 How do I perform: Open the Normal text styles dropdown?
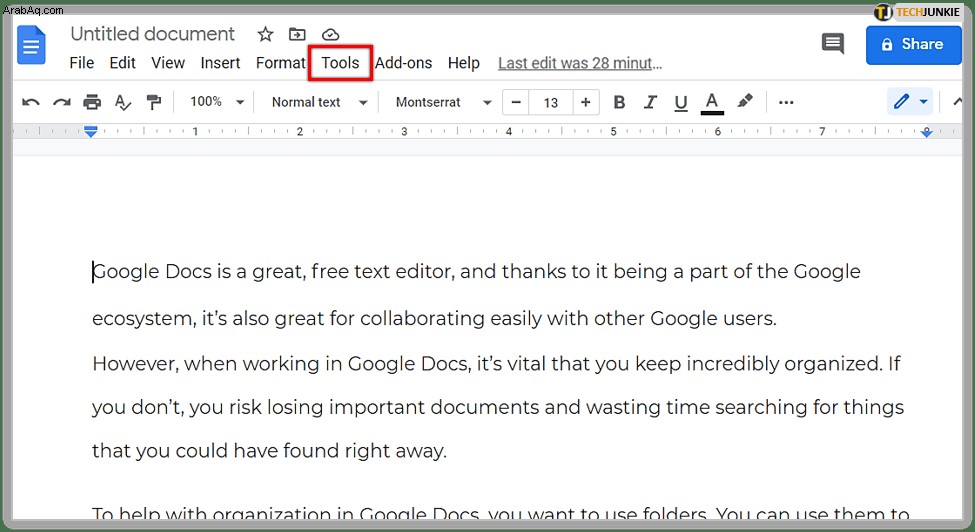[x=319, y=102]
